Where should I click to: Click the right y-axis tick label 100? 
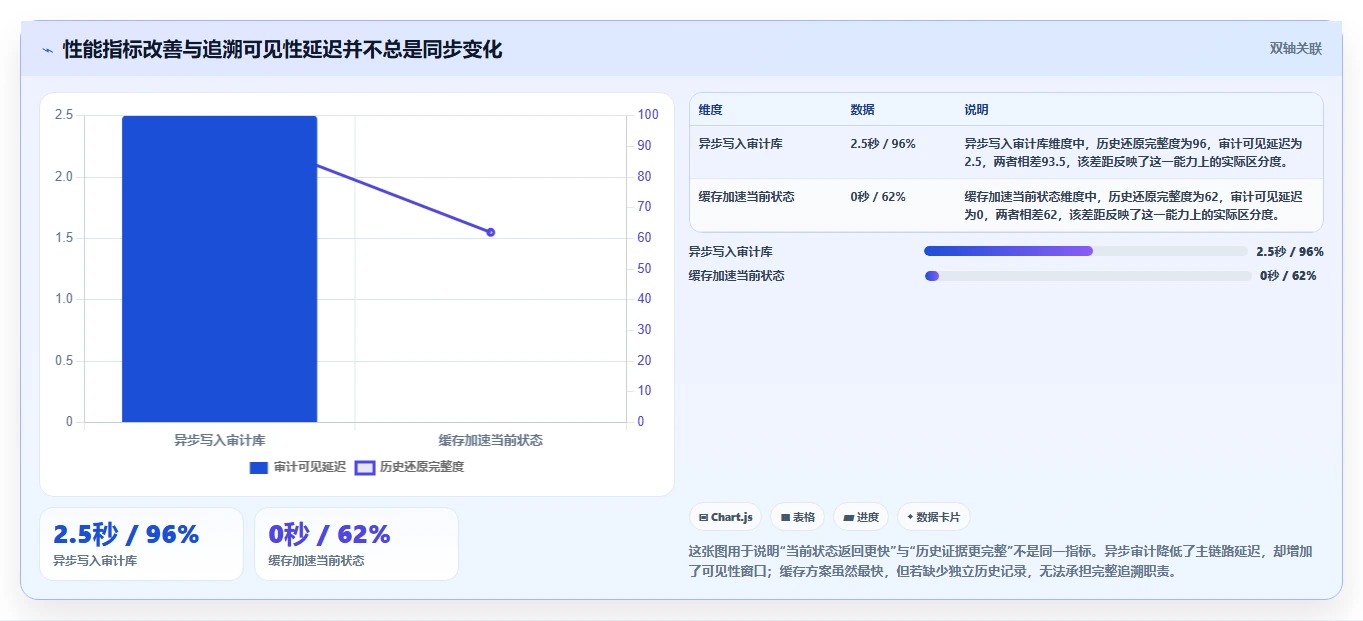(648, 115)
